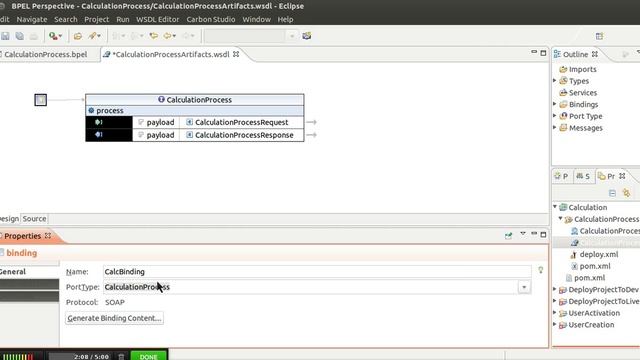Screen dimensions: 640x360
Task: Expand the UserCreation project
Action: (x=555, y=324)
